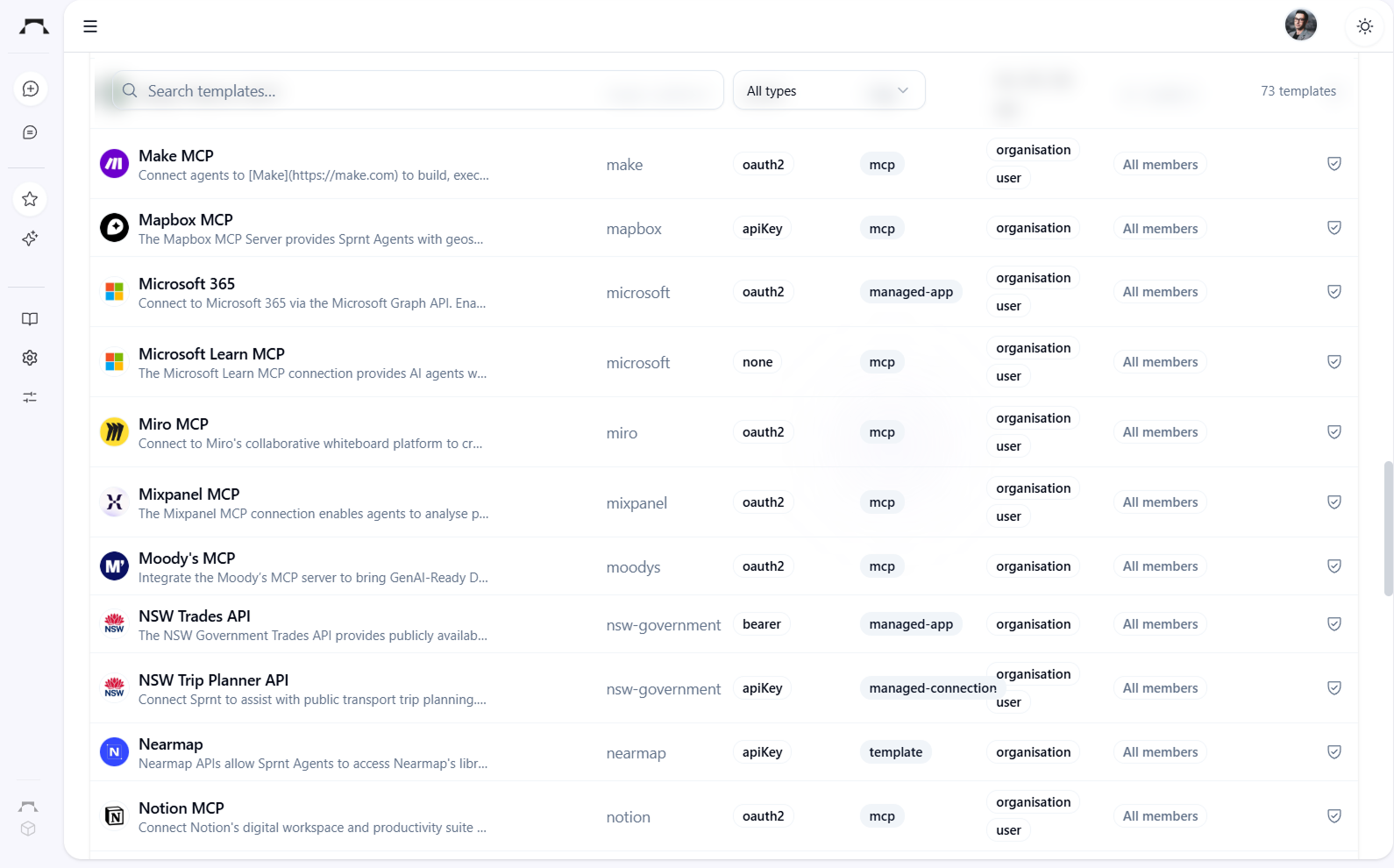This screenshot has height=868, width=1394.
Task: Click All members badge for Notion MCP
Action: click(1160, 816)
